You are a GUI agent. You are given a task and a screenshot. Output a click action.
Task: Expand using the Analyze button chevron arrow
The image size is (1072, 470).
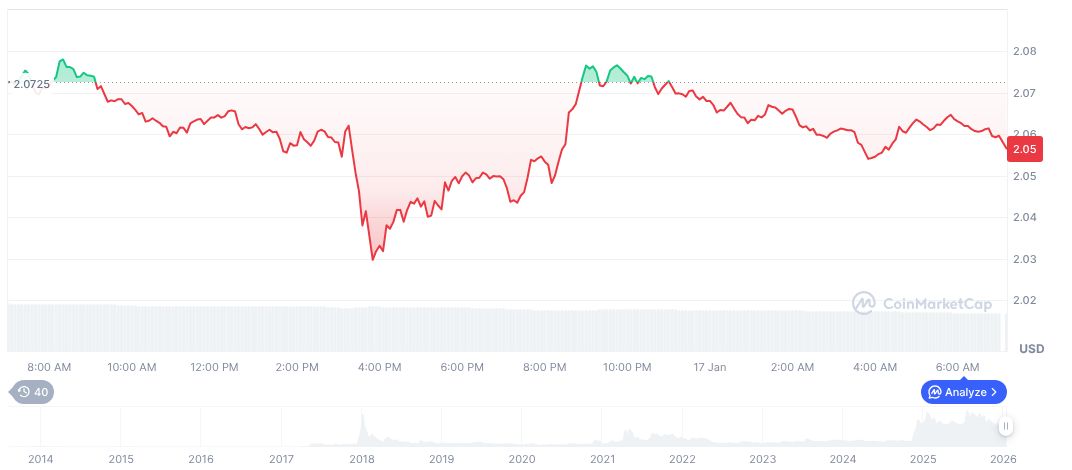(x=994, y=392)
